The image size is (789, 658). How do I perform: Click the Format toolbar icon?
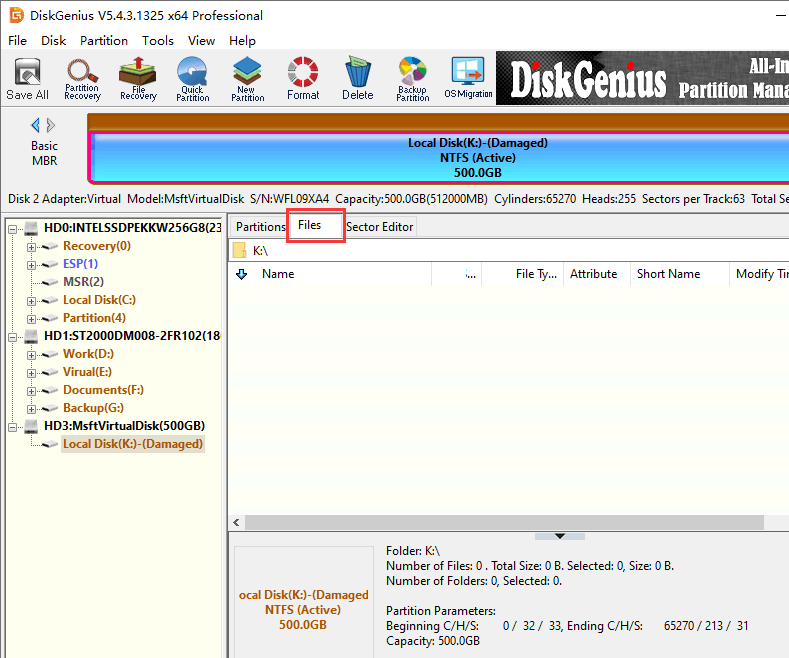[x=303, y=79]
